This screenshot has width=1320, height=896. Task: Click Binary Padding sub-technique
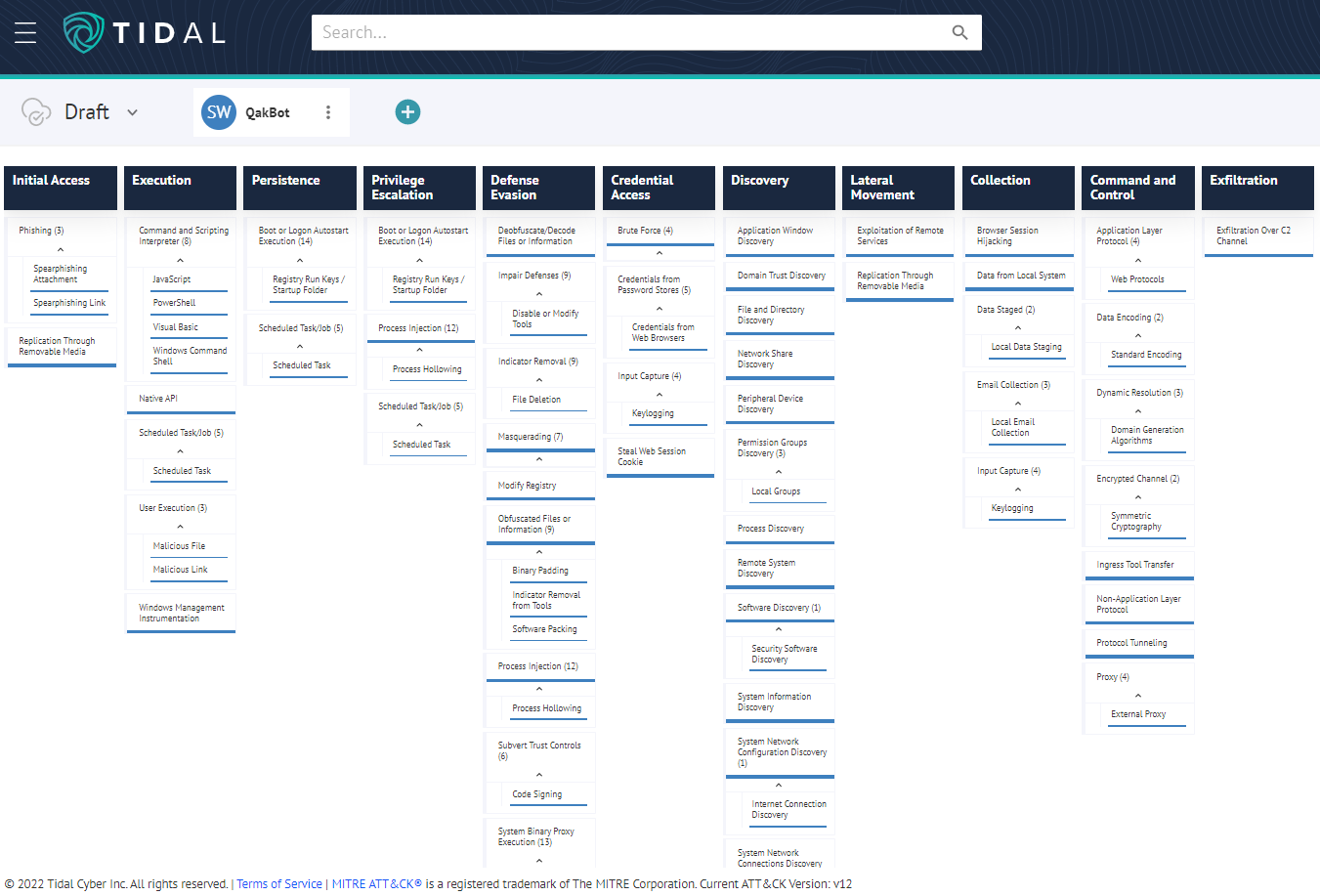click(x=549, y=571)
